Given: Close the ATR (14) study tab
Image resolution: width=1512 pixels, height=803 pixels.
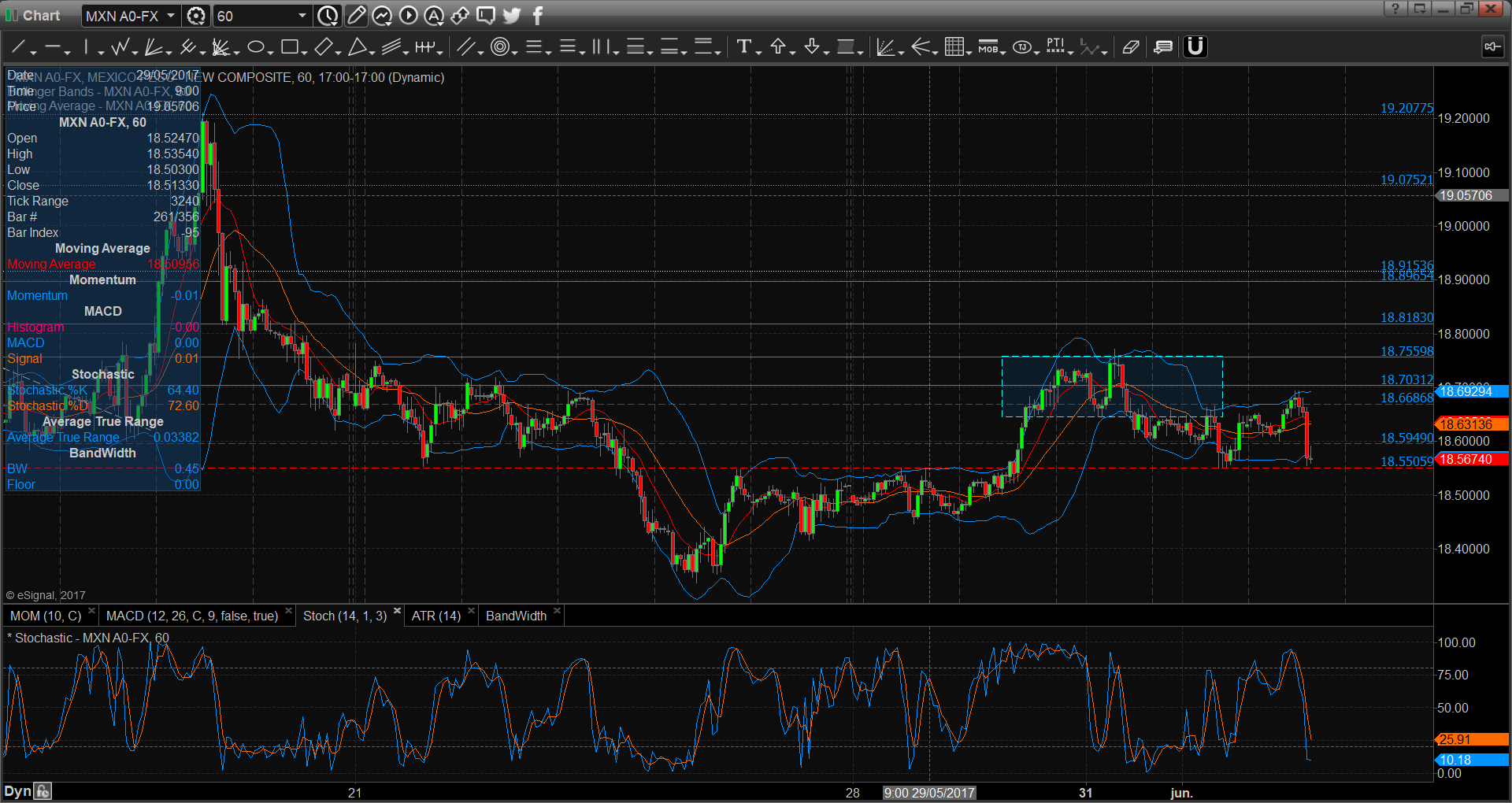Looking at the screenshot, I should pyautogui.click(x=471, y=611).
